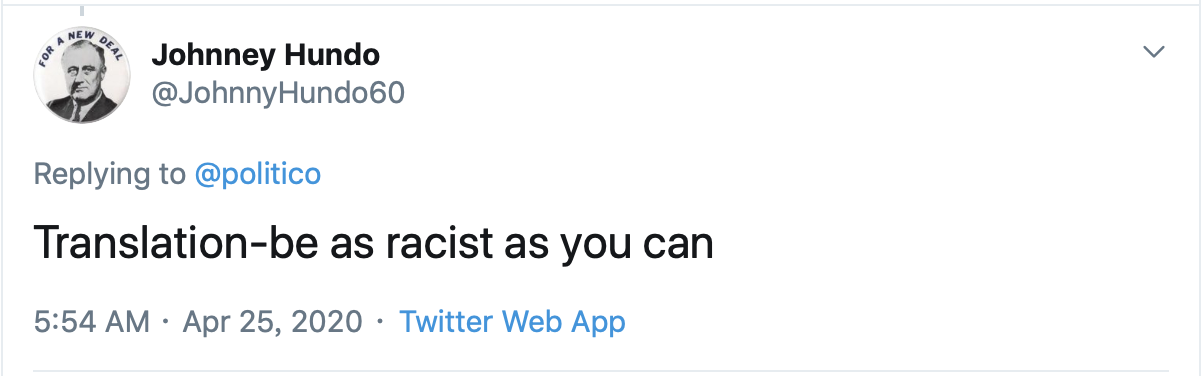Screen dimensions: 1202x376
Task: Open the Twitter Web App source link
Action: (x=512, y=322)
